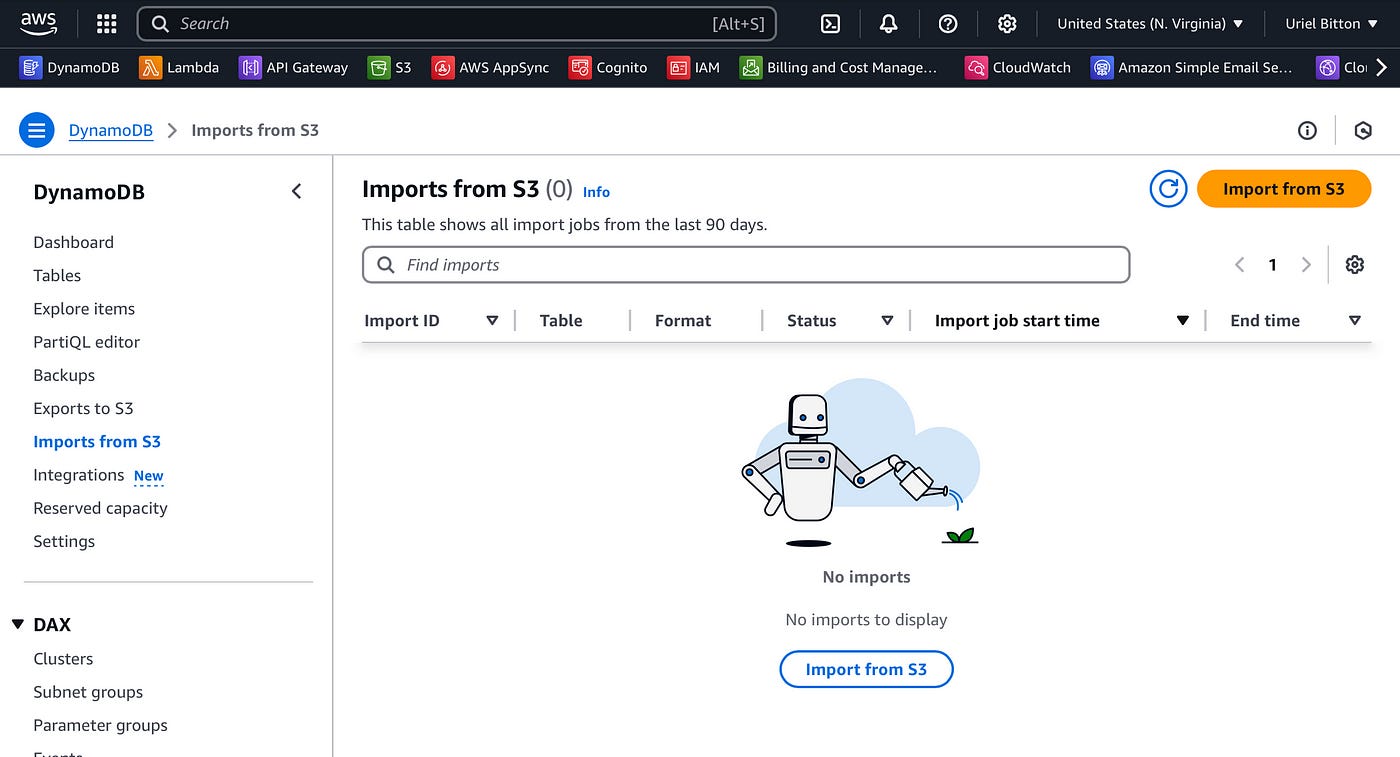Click the top Search services field

click(456, 24)
